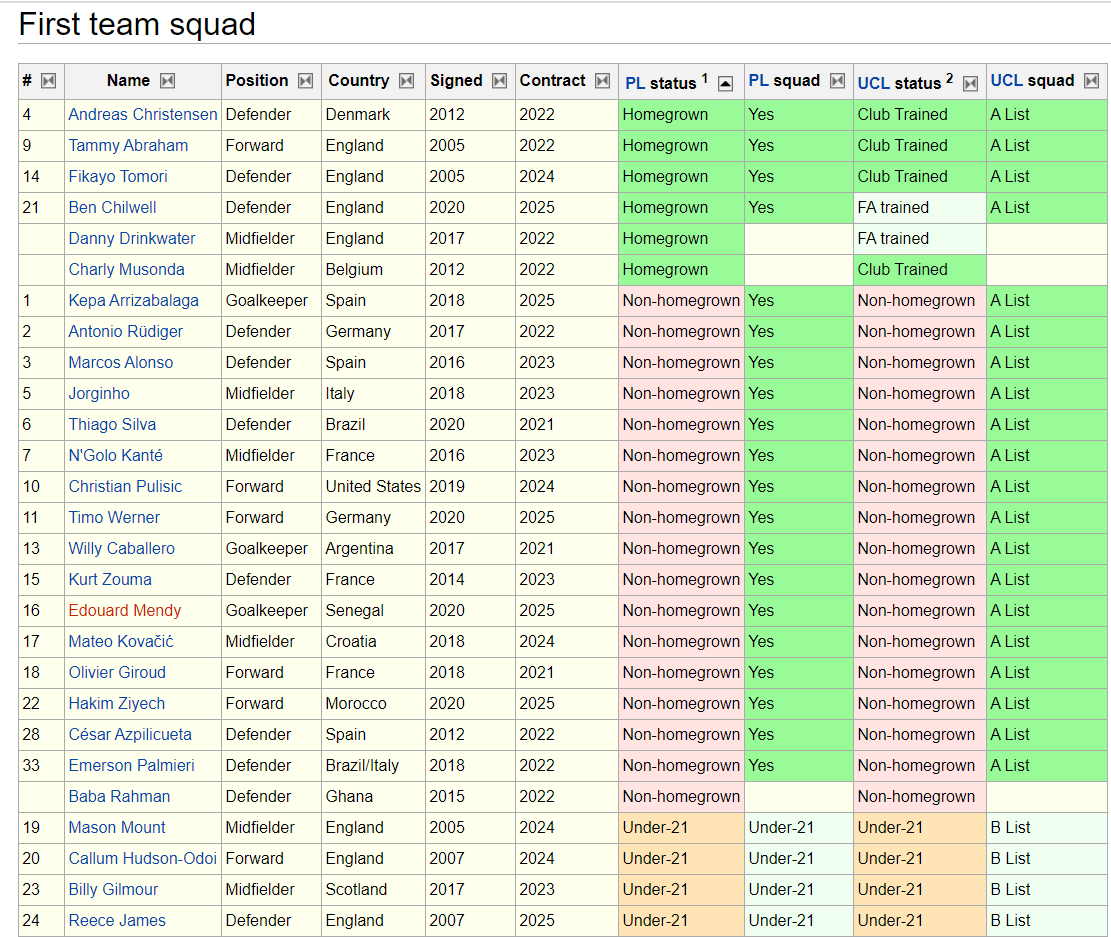
Task: Click the Jorginho link
Action: click(98, 393)
